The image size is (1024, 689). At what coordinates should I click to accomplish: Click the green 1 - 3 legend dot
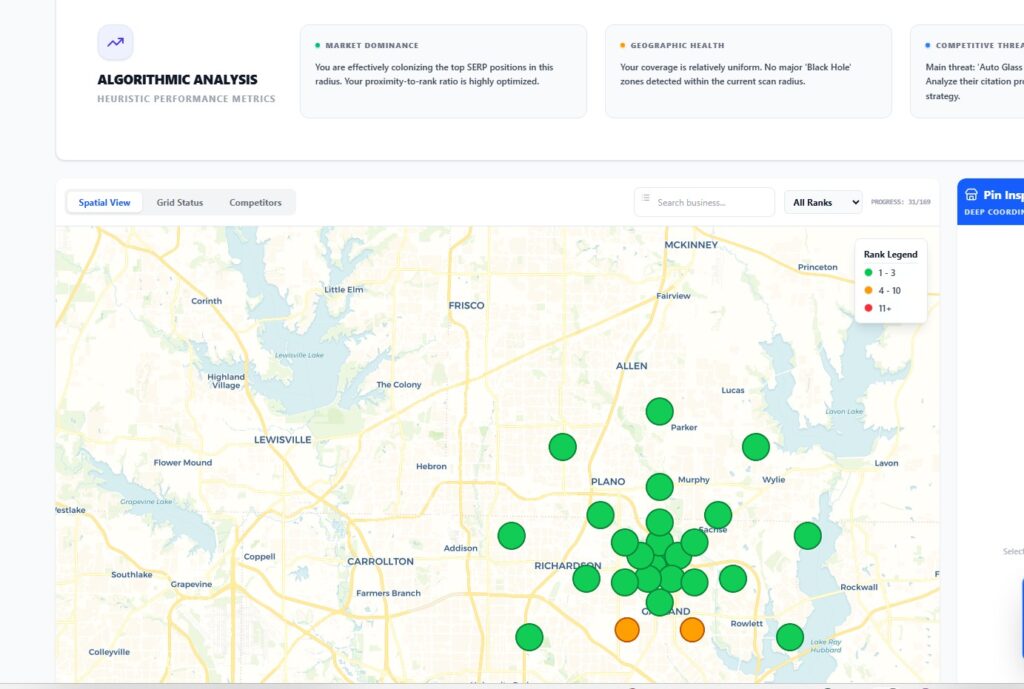pyautogui.click(x=868, y=272)
